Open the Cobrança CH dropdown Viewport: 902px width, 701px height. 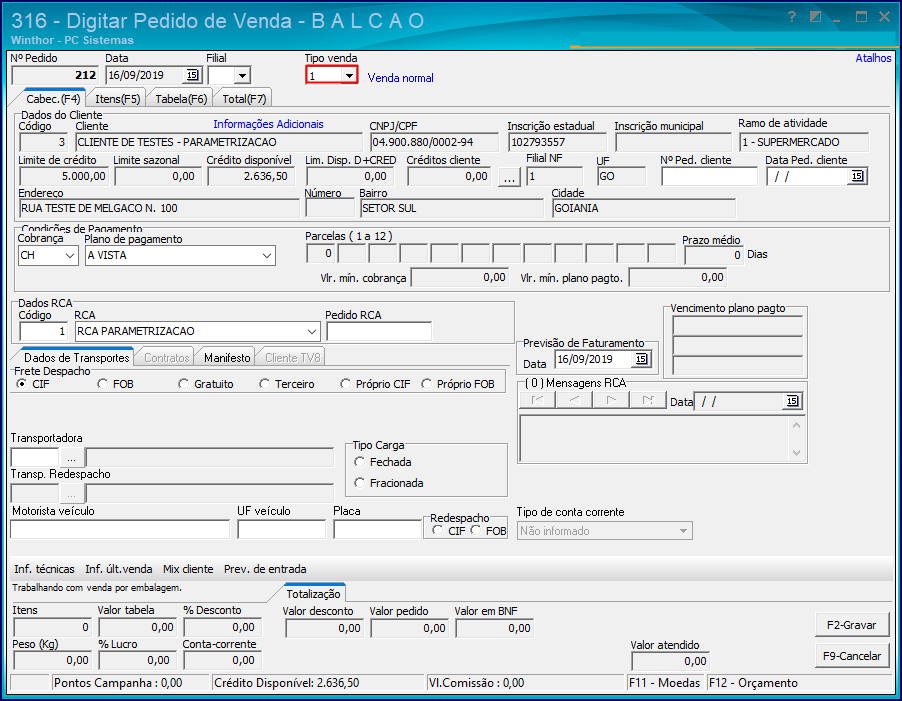[x=70, y=255]
